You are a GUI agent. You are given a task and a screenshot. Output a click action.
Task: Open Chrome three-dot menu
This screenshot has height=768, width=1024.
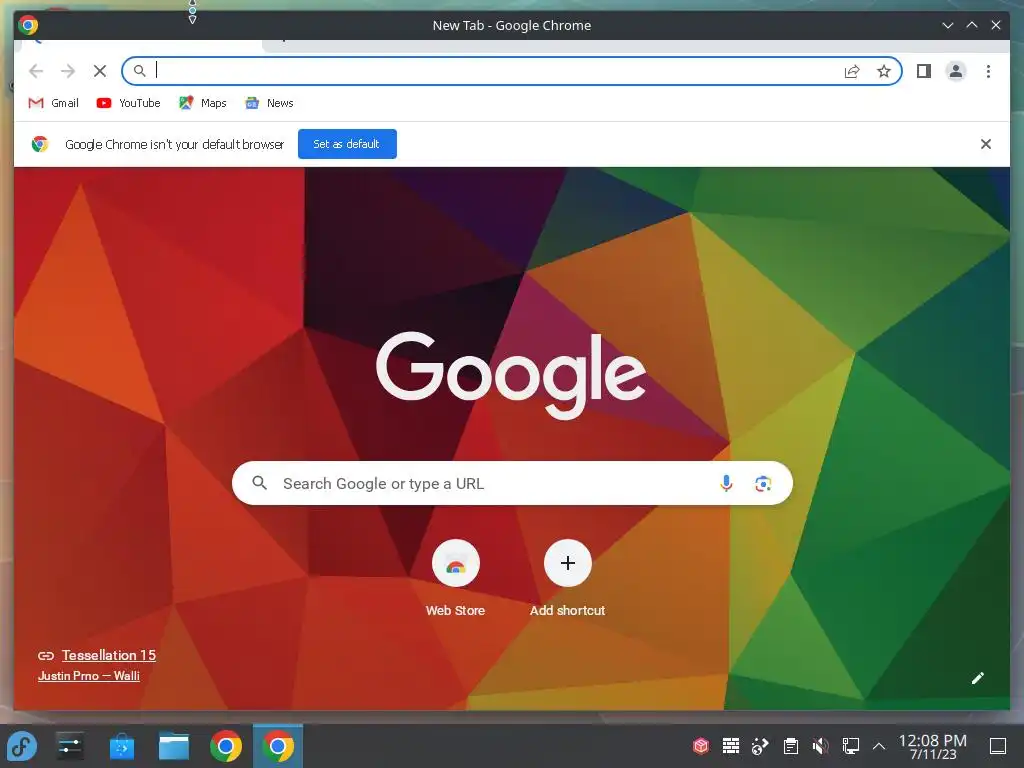[x=988, y=71]
